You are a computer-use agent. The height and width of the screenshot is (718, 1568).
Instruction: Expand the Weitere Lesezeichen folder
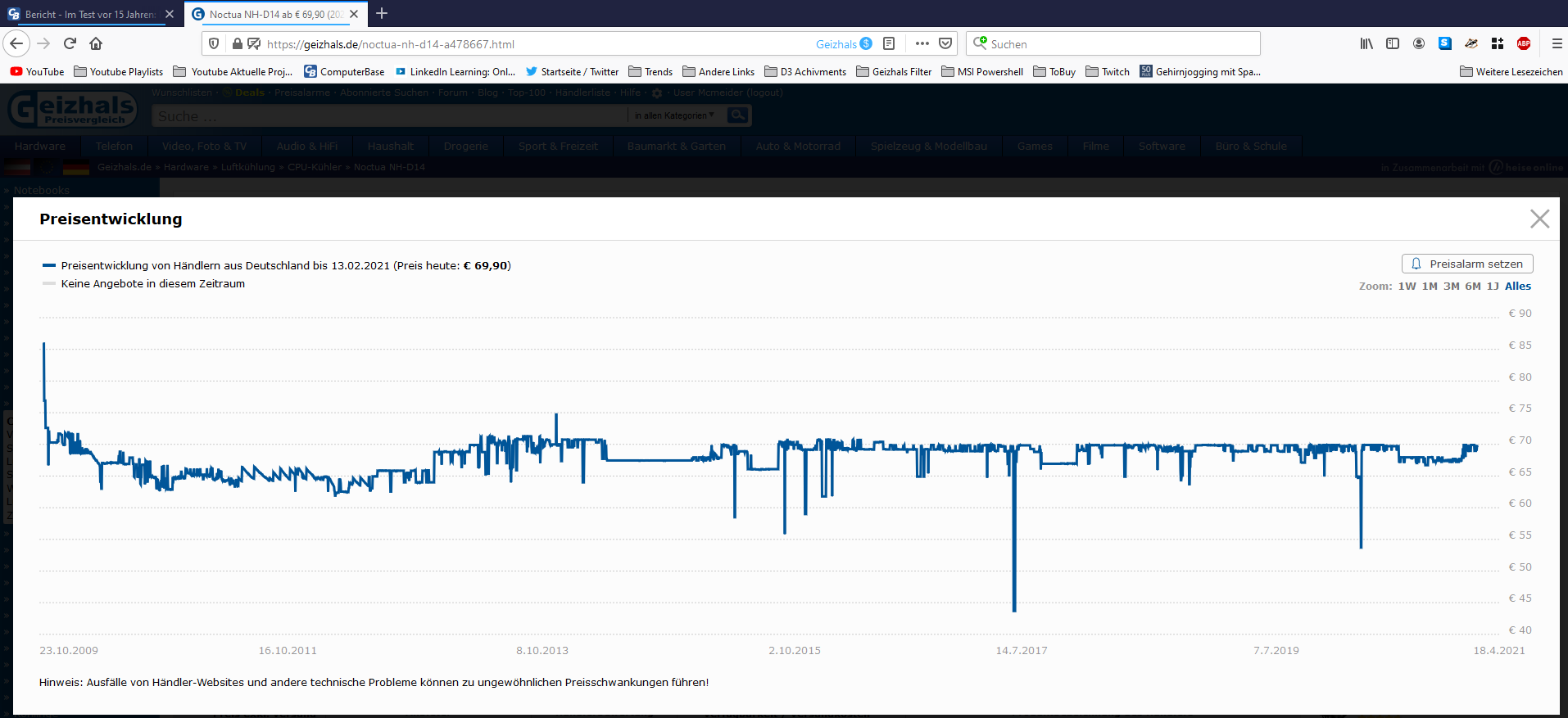pyautogui.click(x=1511, y=72)
